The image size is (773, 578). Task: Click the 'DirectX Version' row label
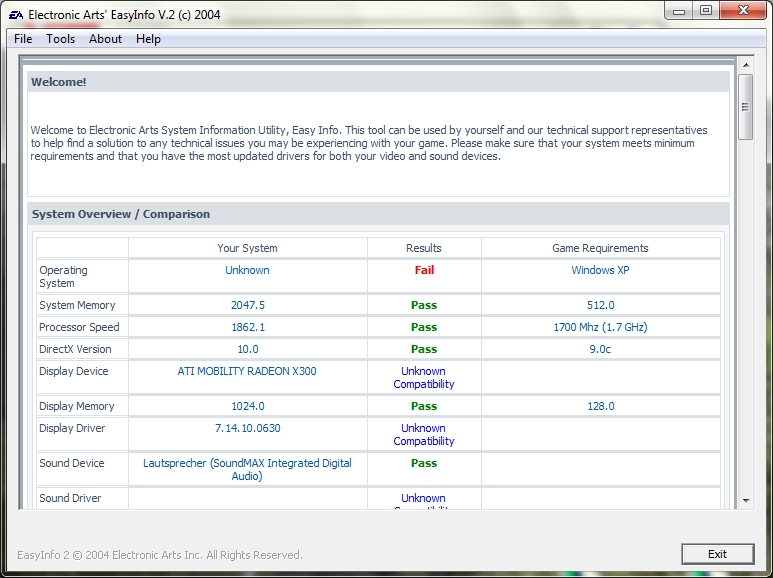click(75, 349)
